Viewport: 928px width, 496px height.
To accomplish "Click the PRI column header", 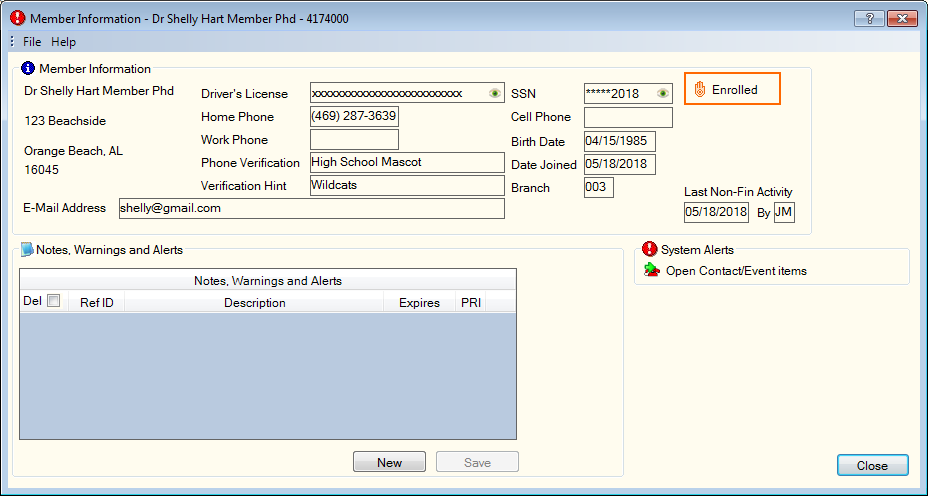I will 471,302.
